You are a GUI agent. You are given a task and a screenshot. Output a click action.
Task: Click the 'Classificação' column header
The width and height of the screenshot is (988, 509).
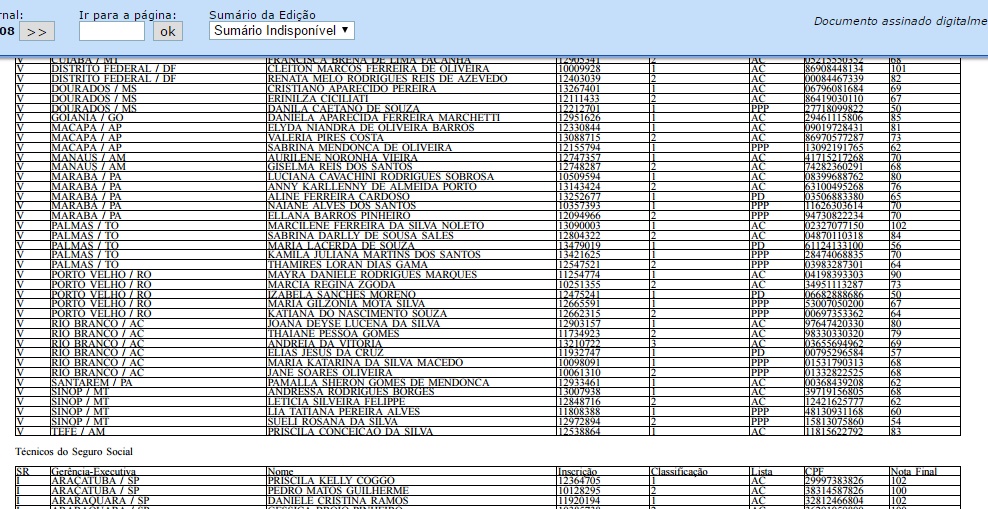click(679, 471)
